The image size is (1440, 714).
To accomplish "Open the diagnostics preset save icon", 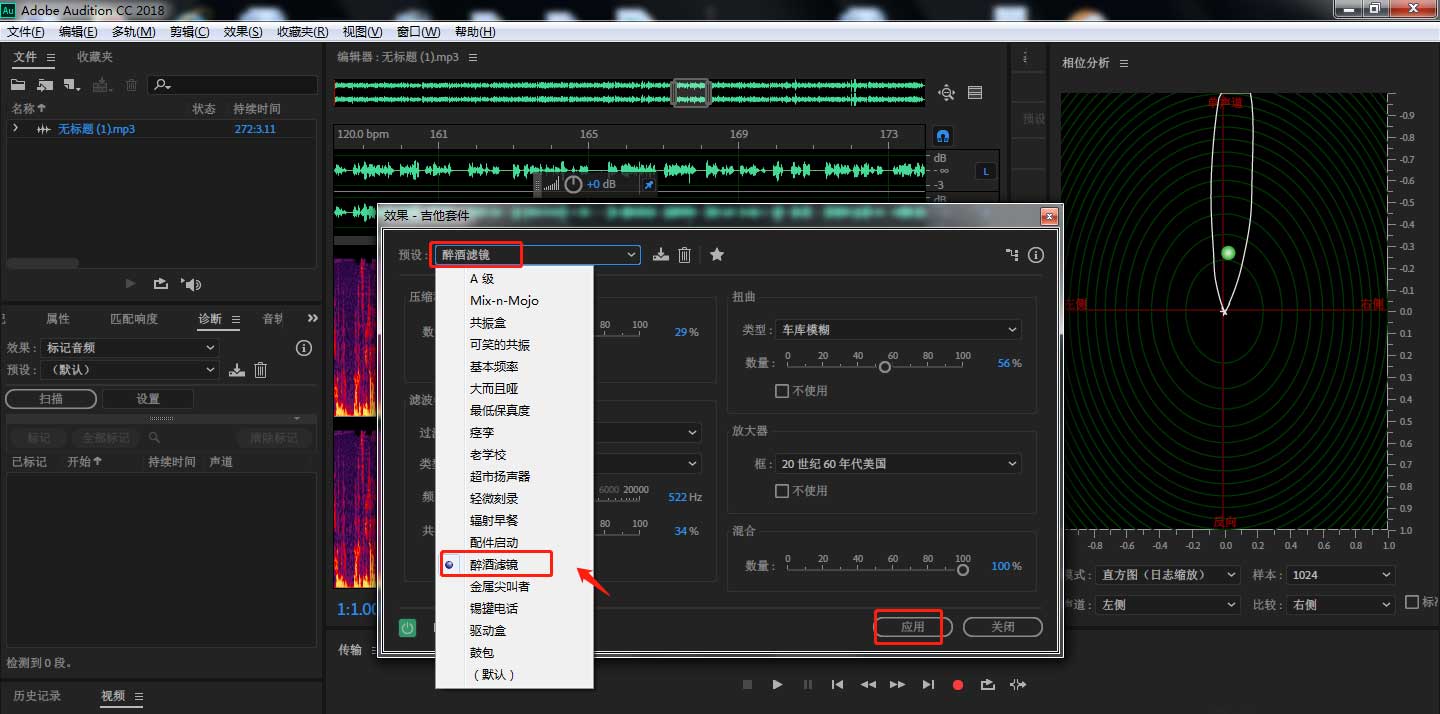I will [x=235, y=369].
